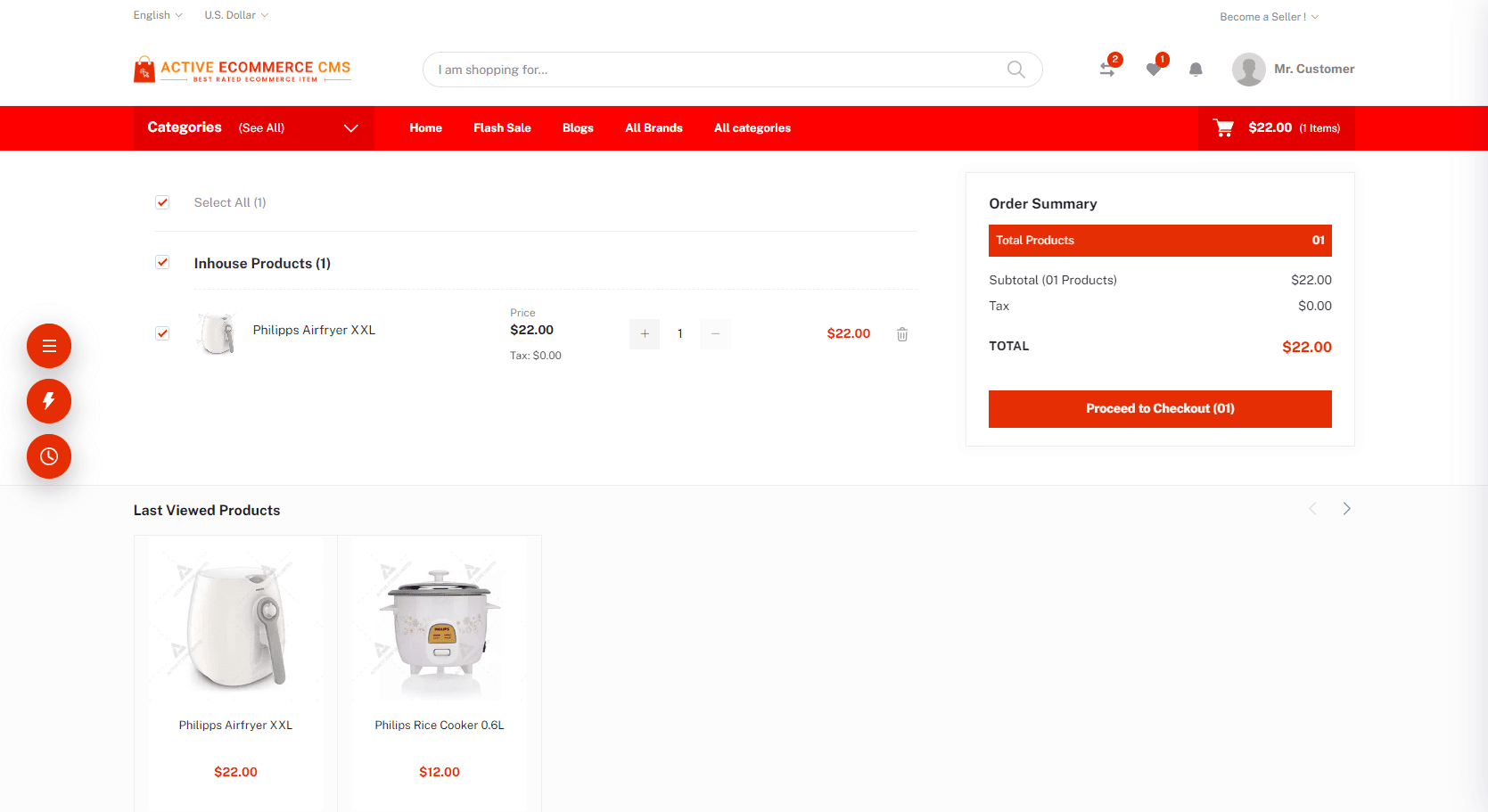Click the See All categories link
The image size is (1488, 812).
coord(261,128)
